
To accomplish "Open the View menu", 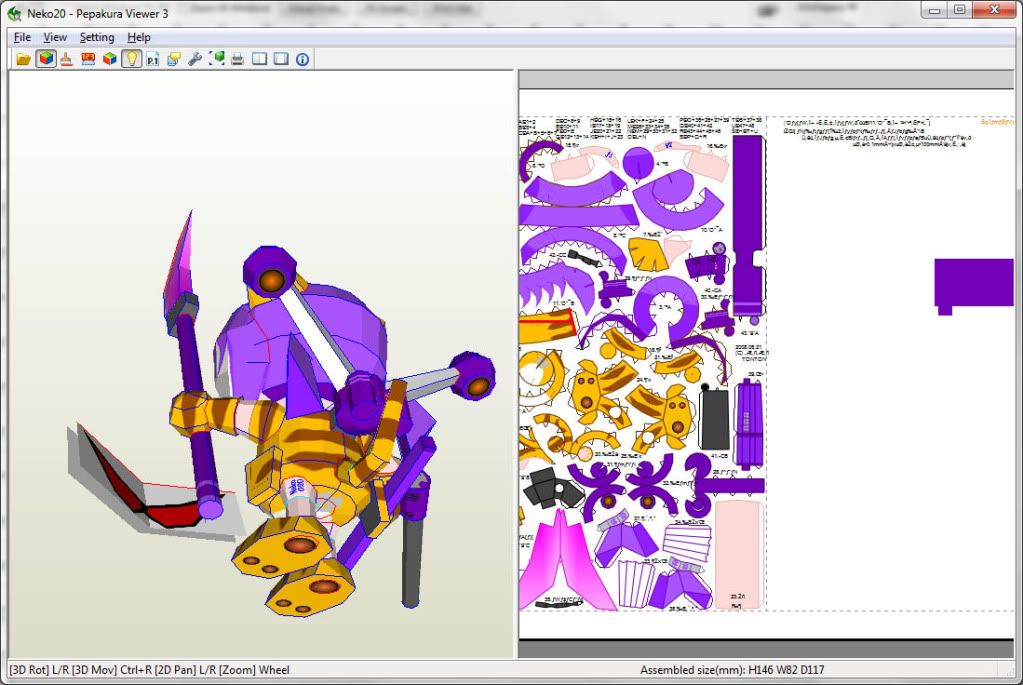I will point(55,37).
